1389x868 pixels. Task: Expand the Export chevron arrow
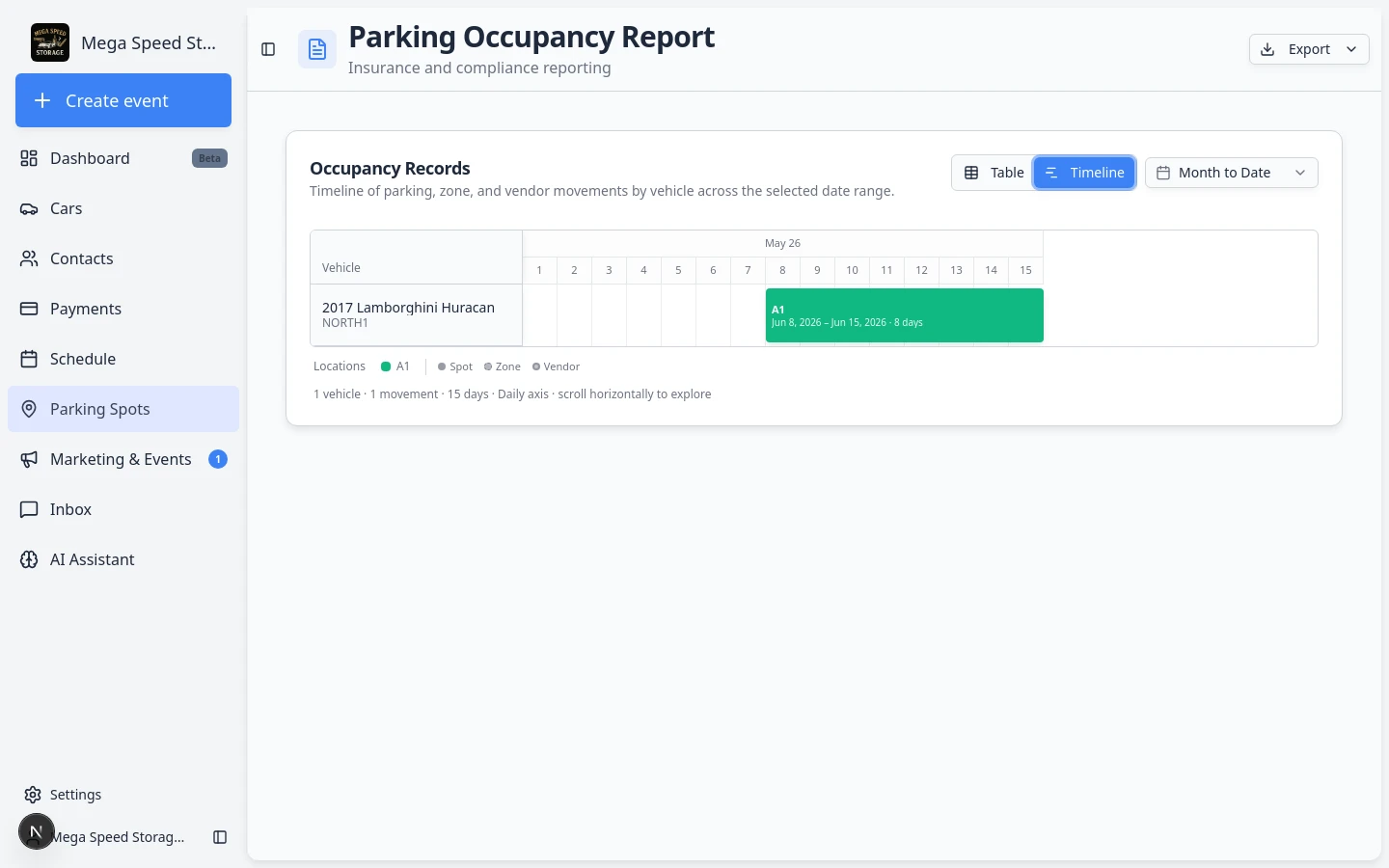point(1351,49)
